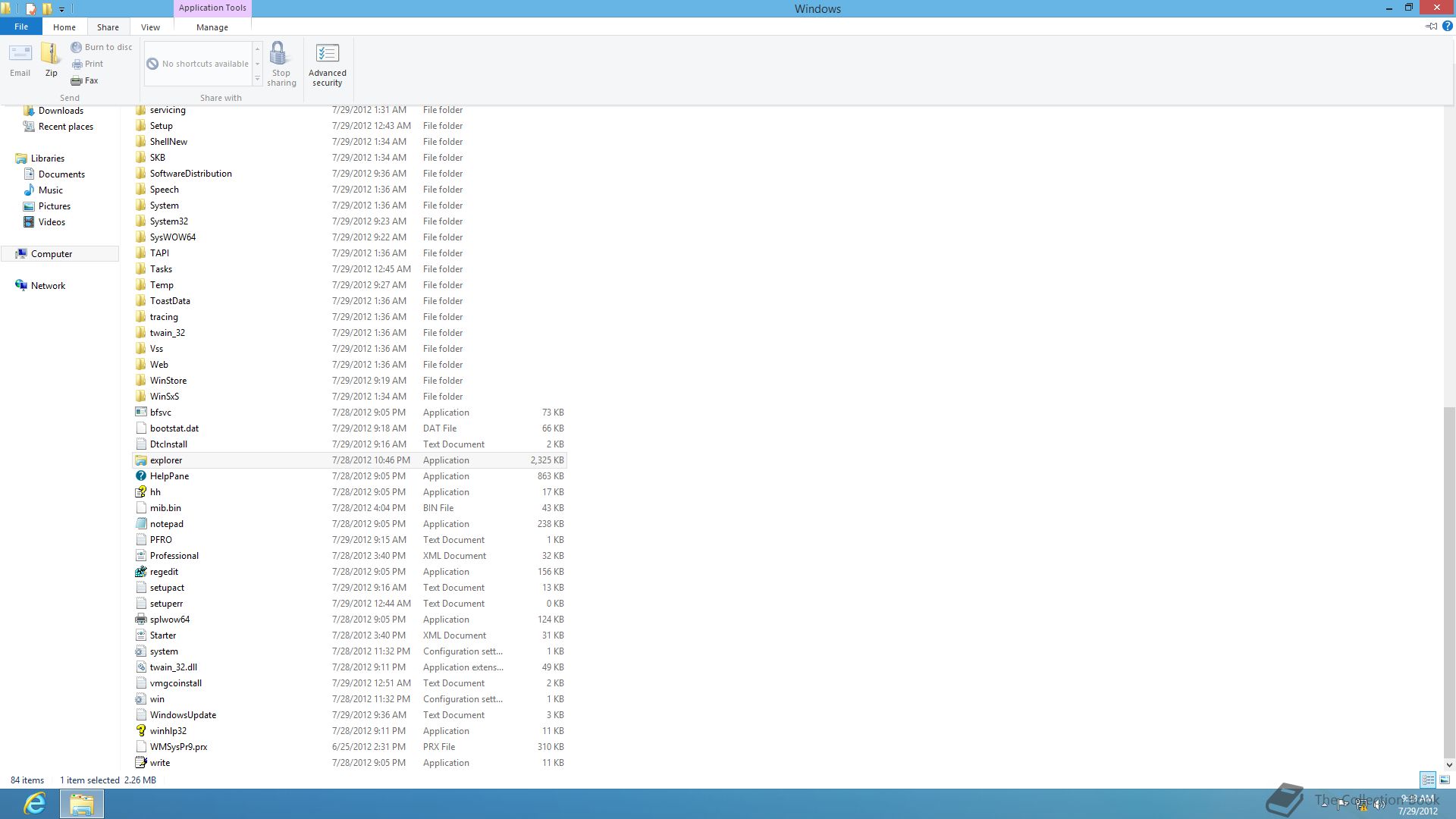1456x819 pixels.
Task: Open Internet Explorer from the taskbar
Action: (x=35, y=803)
